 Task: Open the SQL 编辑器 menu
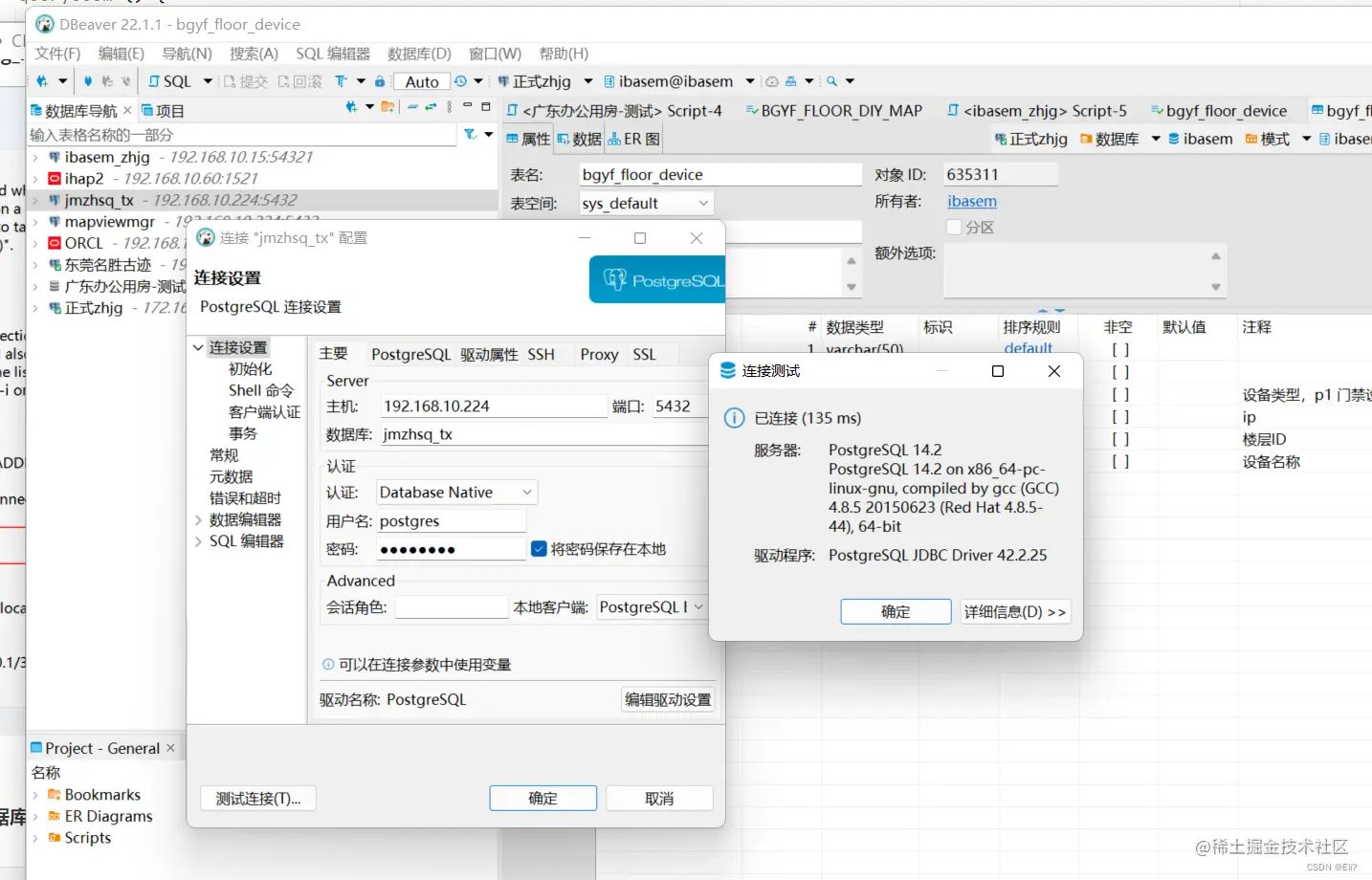(333, 54)
